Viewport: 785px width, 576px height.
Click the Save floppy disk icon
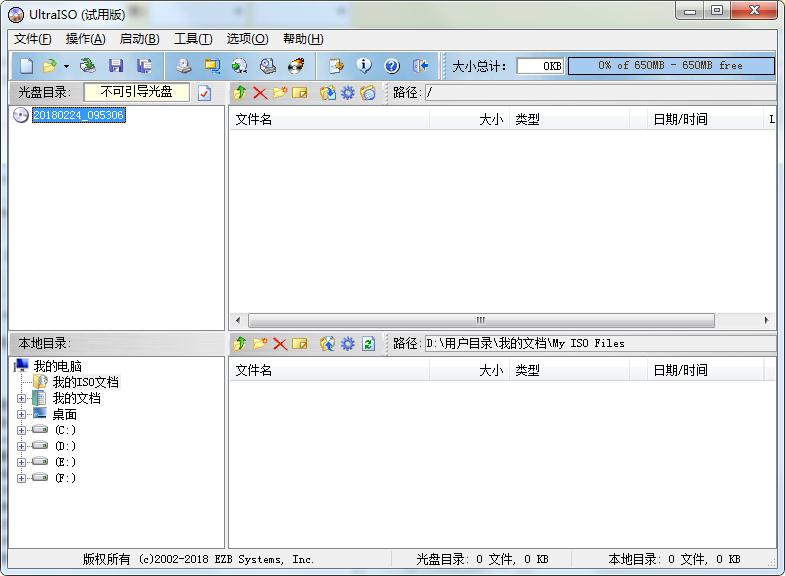[116, 66]
